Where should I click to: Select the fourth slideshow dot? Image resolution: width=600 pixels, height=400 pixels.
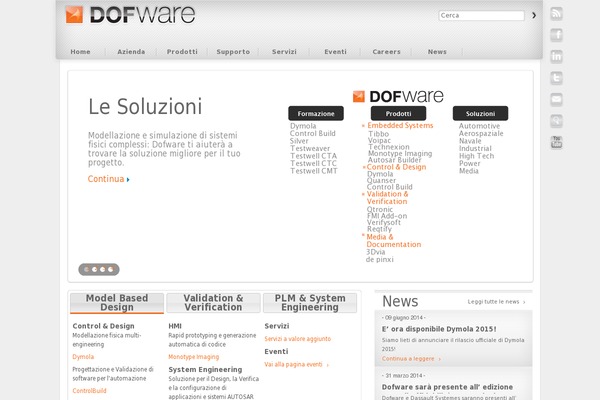111,269
